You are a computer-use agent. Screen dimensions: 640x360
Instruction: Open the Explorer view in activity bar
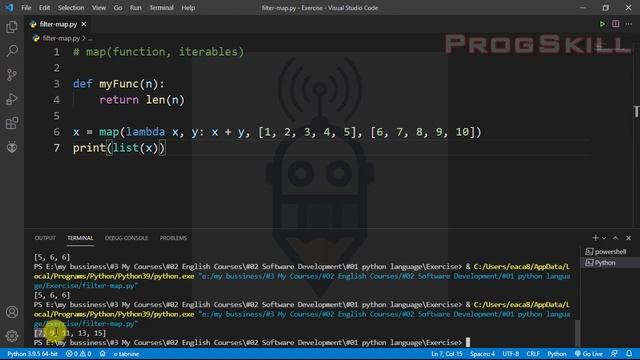[12, 27]
